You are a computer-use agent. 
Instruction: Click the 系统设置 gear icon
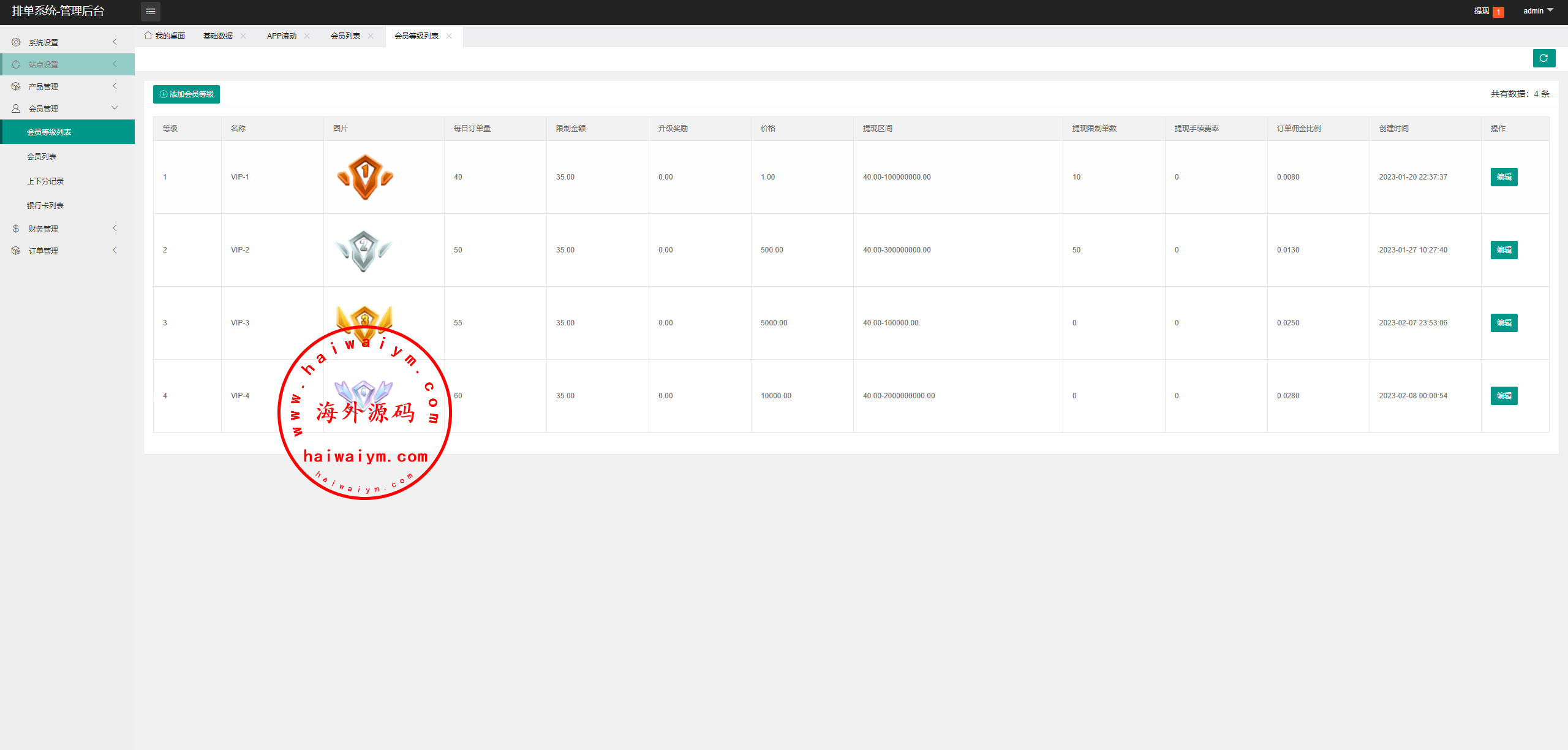point(16,42)
